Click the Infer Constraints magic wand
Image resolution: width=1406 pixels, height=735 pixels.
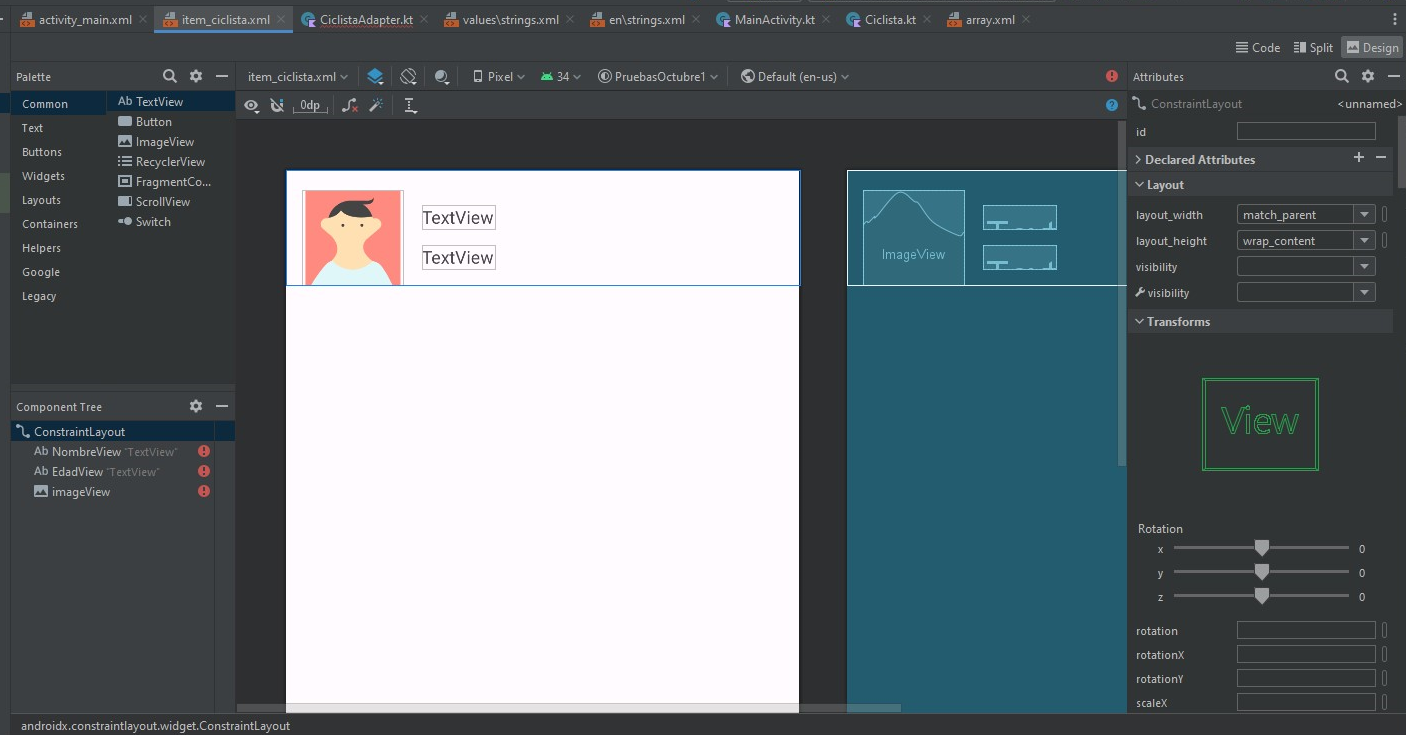[376, 105]
